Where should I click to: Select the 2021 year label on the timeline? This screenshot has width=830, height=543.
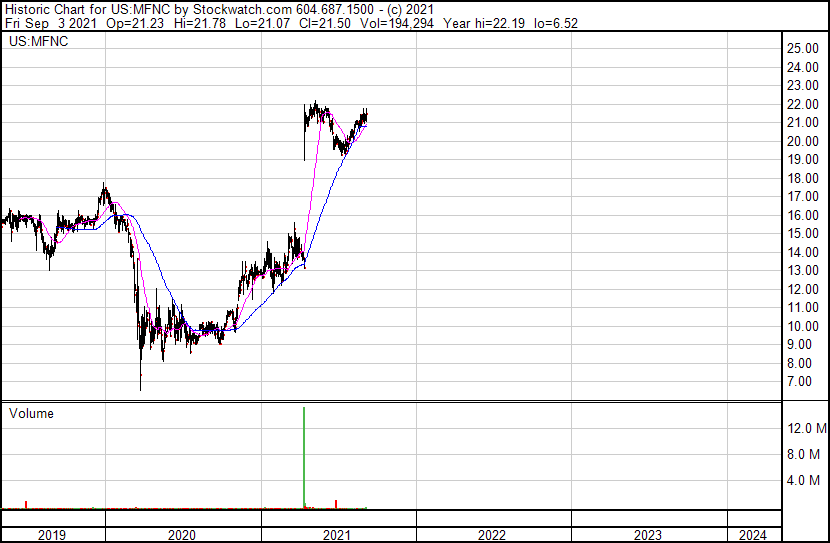338,534
